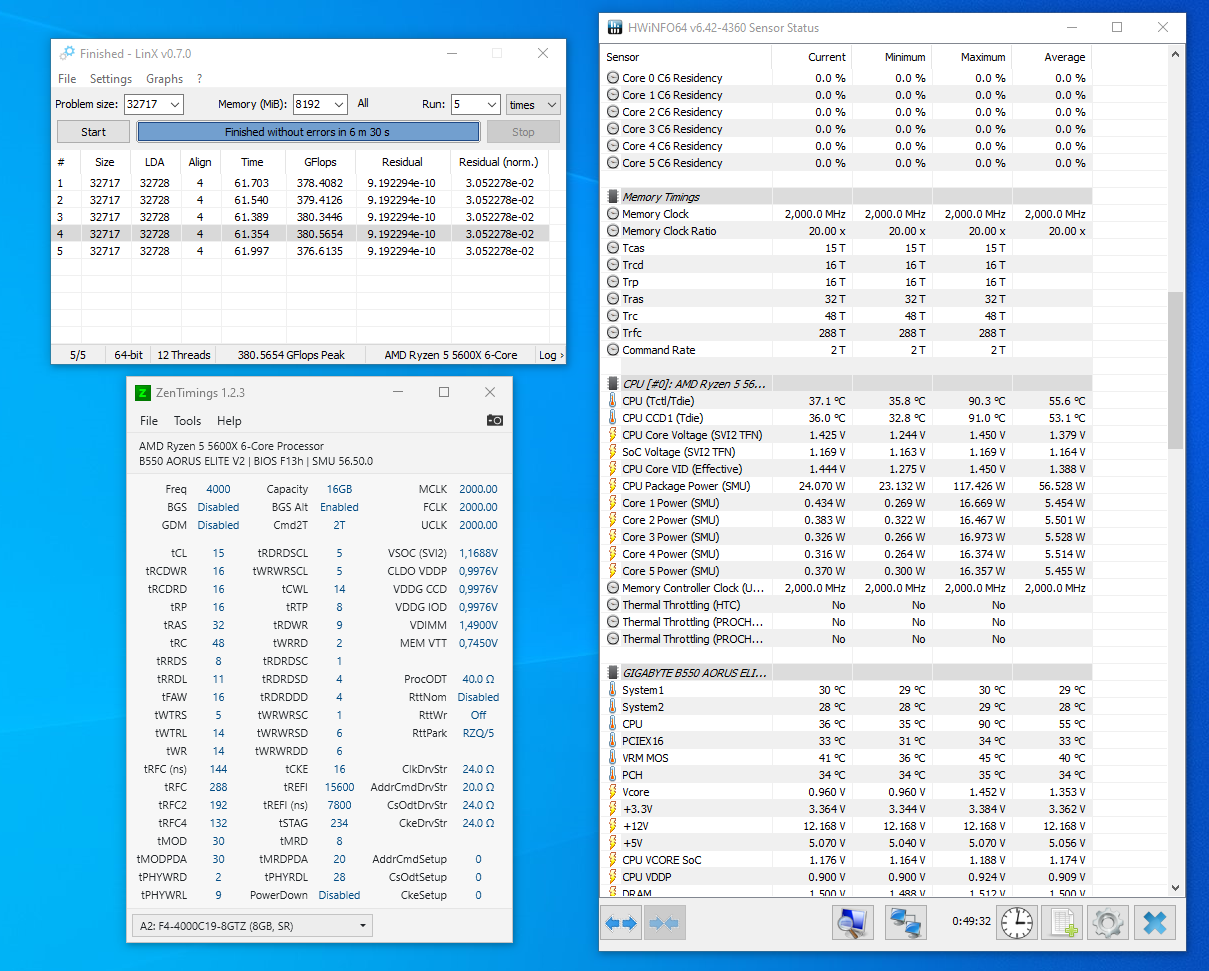
Task: Click the scroll down arrow in HWiNFO
Action: pos(1175,886)
